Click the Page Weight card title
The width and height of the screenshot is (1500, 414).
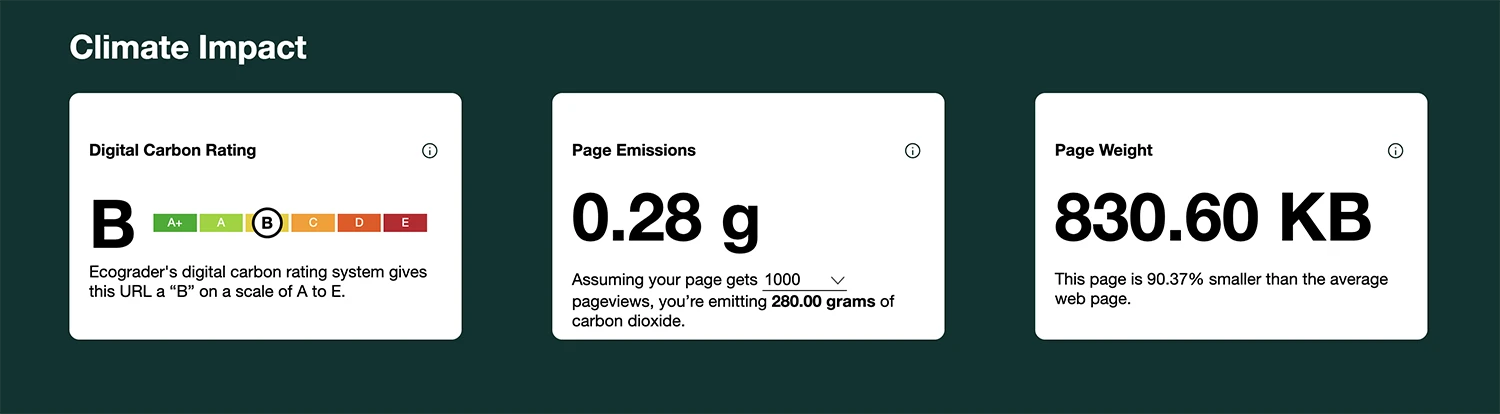[x=1104, y=151]
